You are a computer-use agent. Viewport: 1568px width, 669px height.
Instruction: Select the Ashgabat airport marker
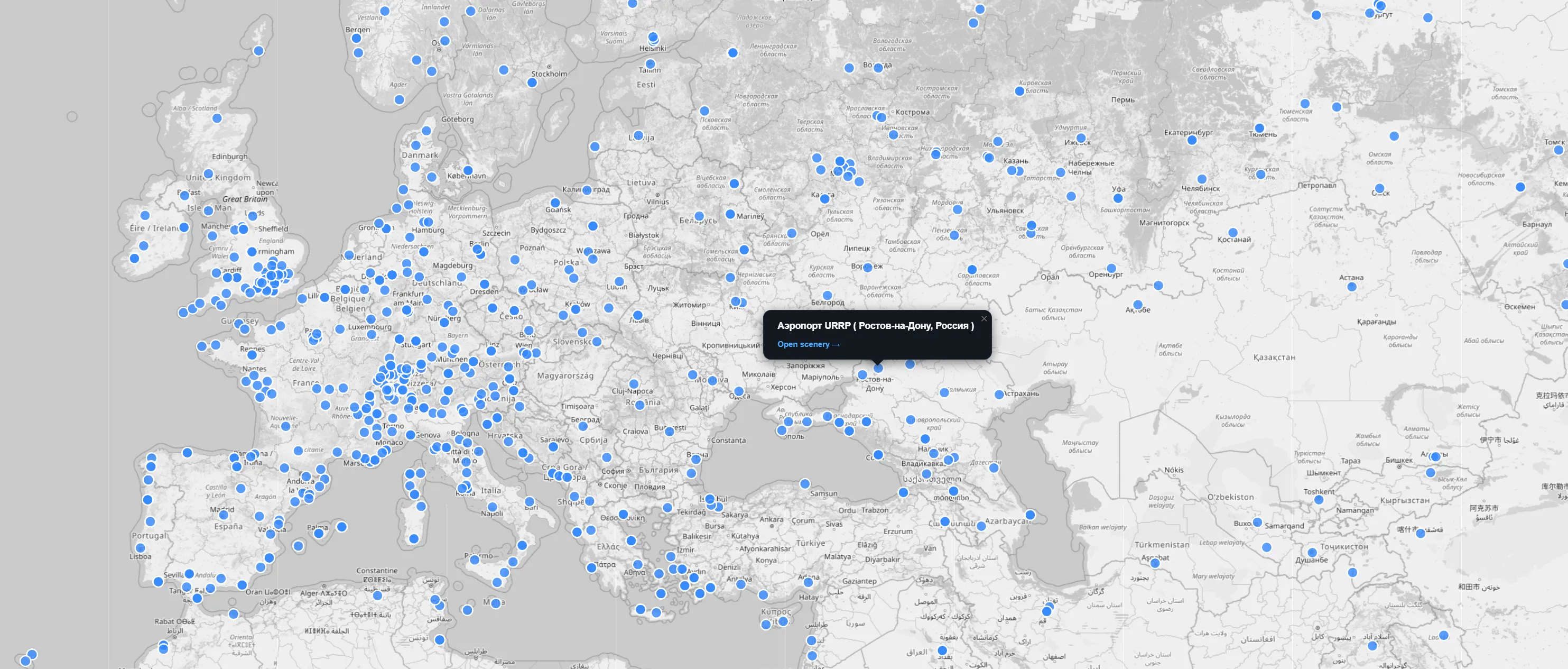1155,563
